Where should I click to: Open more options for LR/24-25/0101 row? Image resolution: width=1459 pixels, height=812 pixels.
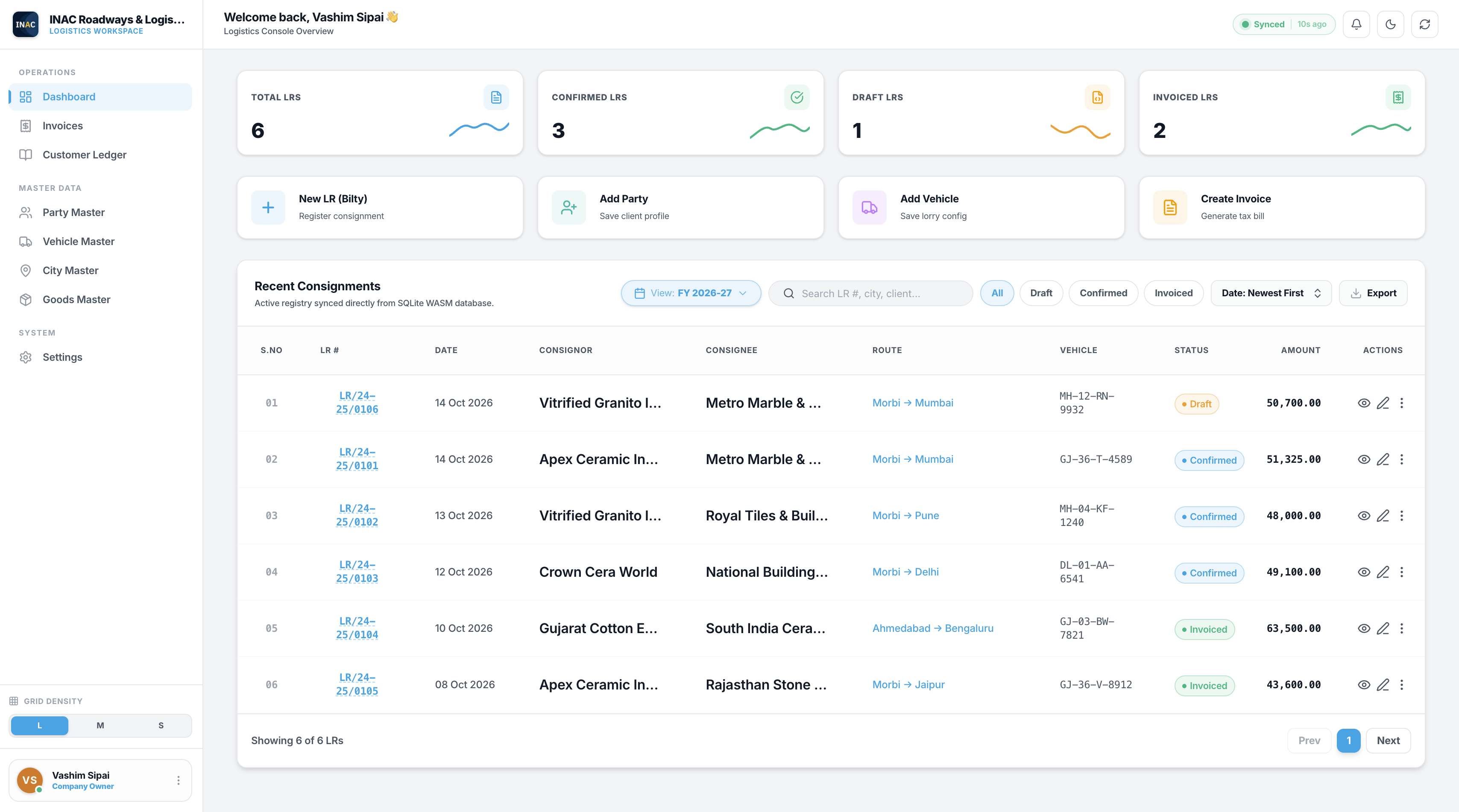[1402, 459]
